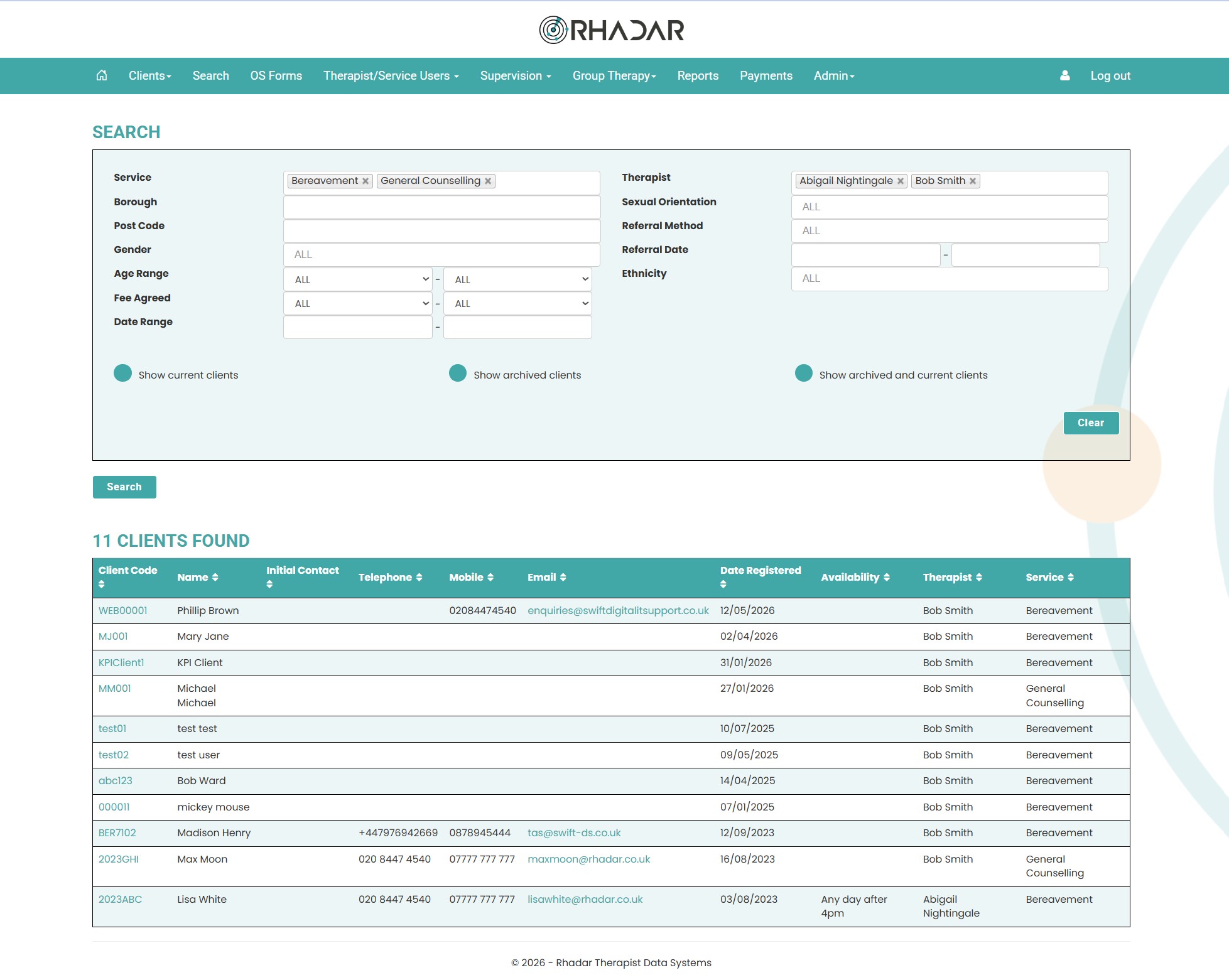
Task: Open client 000011 record
Action: [114, 807]
